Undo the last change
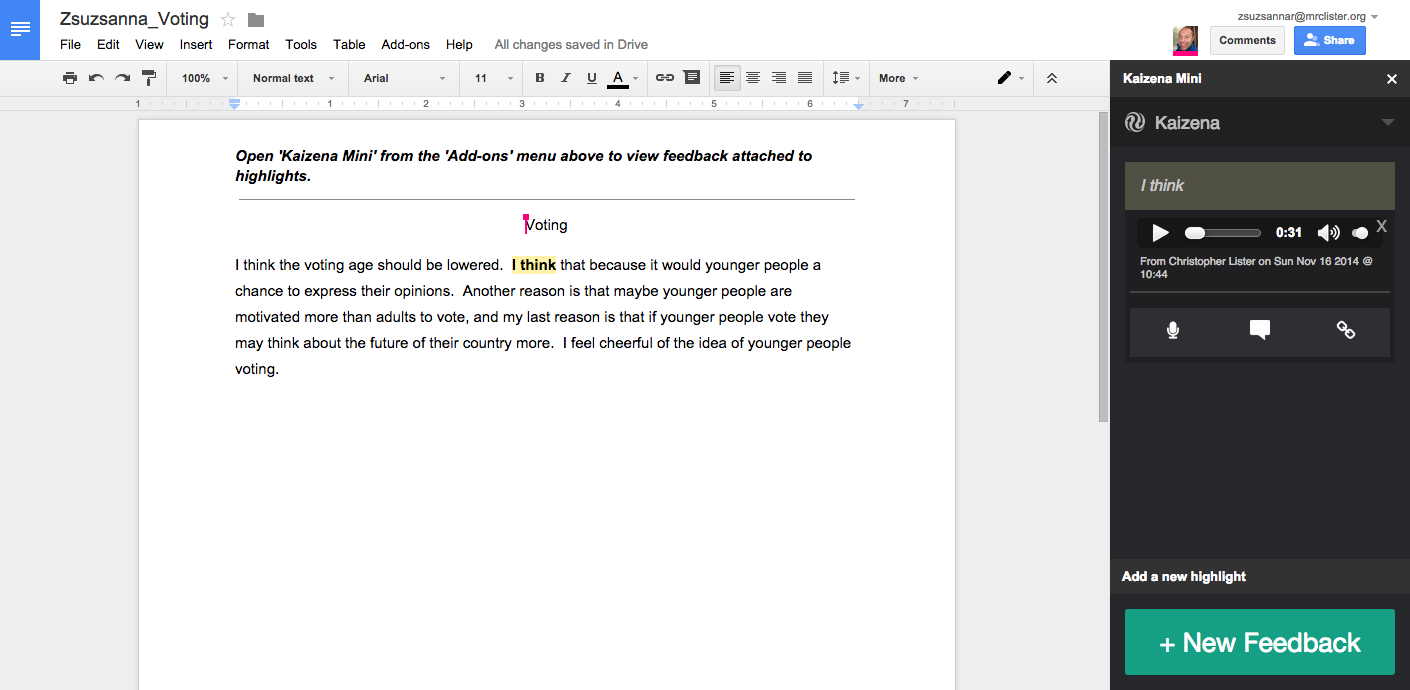The height and width of the screenshot is (690, 1410). [96, 78]
